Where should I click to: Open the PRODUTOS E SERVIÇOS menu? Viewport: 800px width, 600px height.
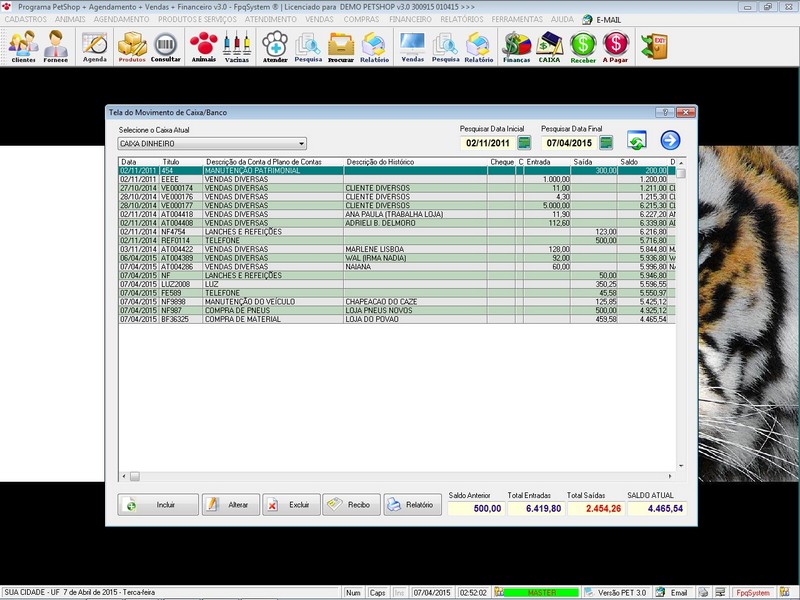point(197,19)
